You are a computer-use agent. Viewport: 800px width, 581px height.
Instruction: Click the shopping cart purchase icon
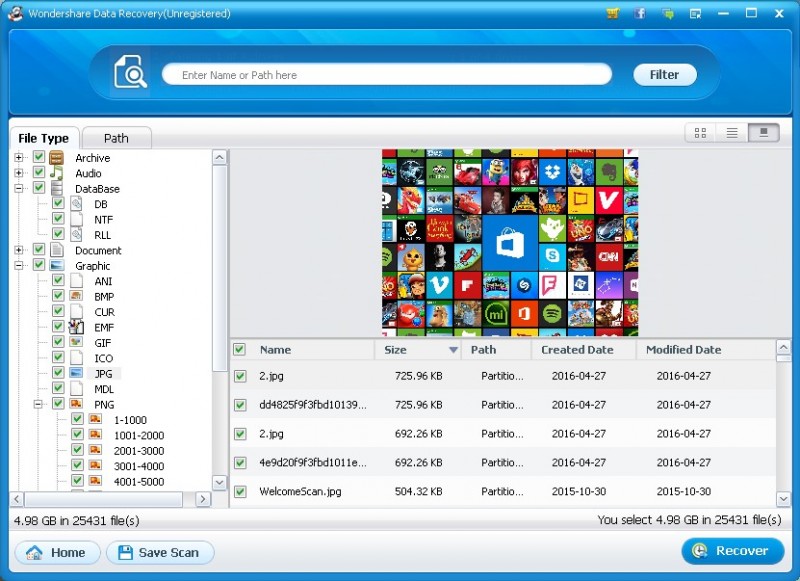click(x=612, y=14)
